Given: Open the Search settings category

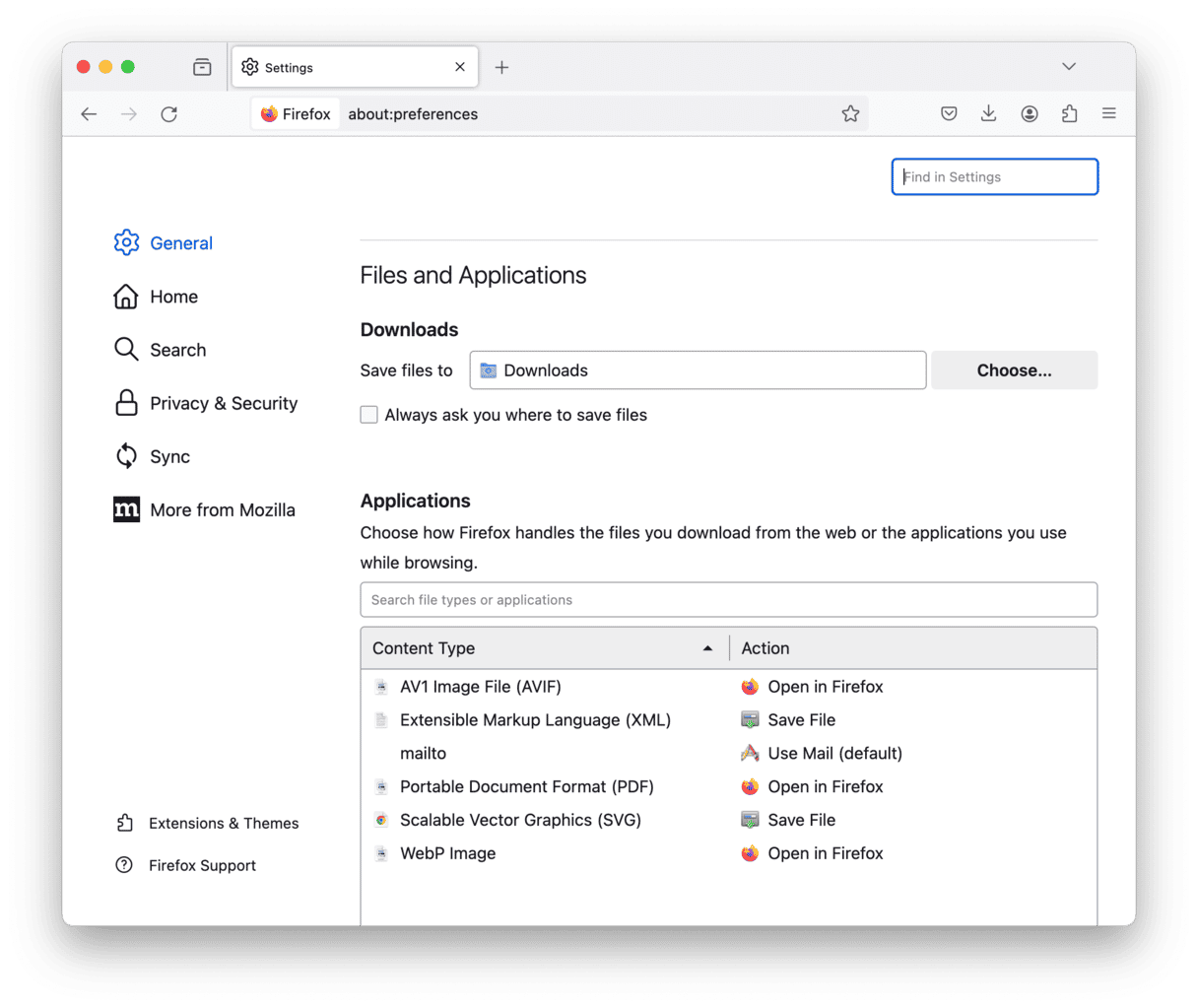Looking at the screenshot, I should click(x=160, y=350).
